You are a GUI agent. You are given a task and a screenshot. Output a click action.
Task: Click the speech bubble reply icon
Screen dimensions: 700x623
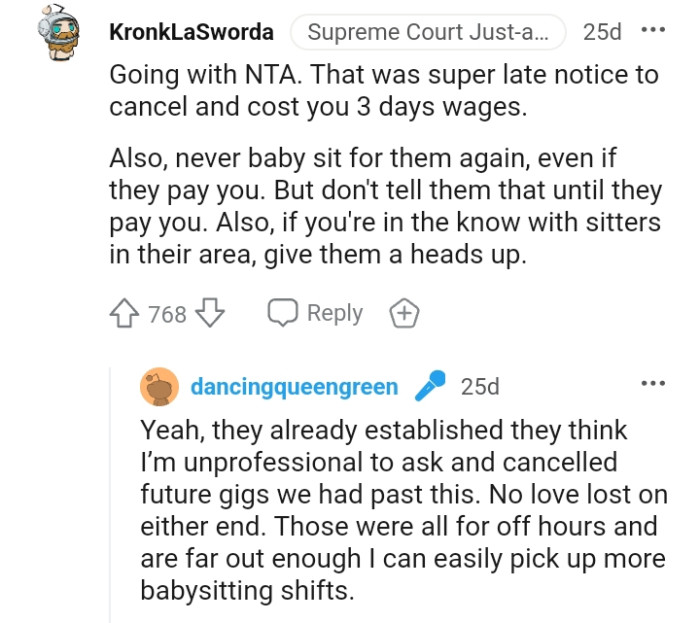[x=282, y=313]
